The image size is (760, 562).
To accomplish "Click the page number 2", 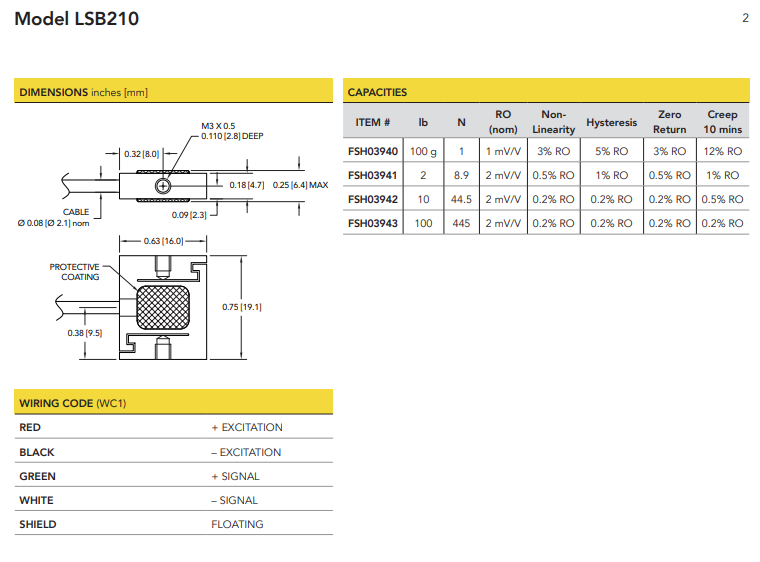I will [x=745, y=18].
